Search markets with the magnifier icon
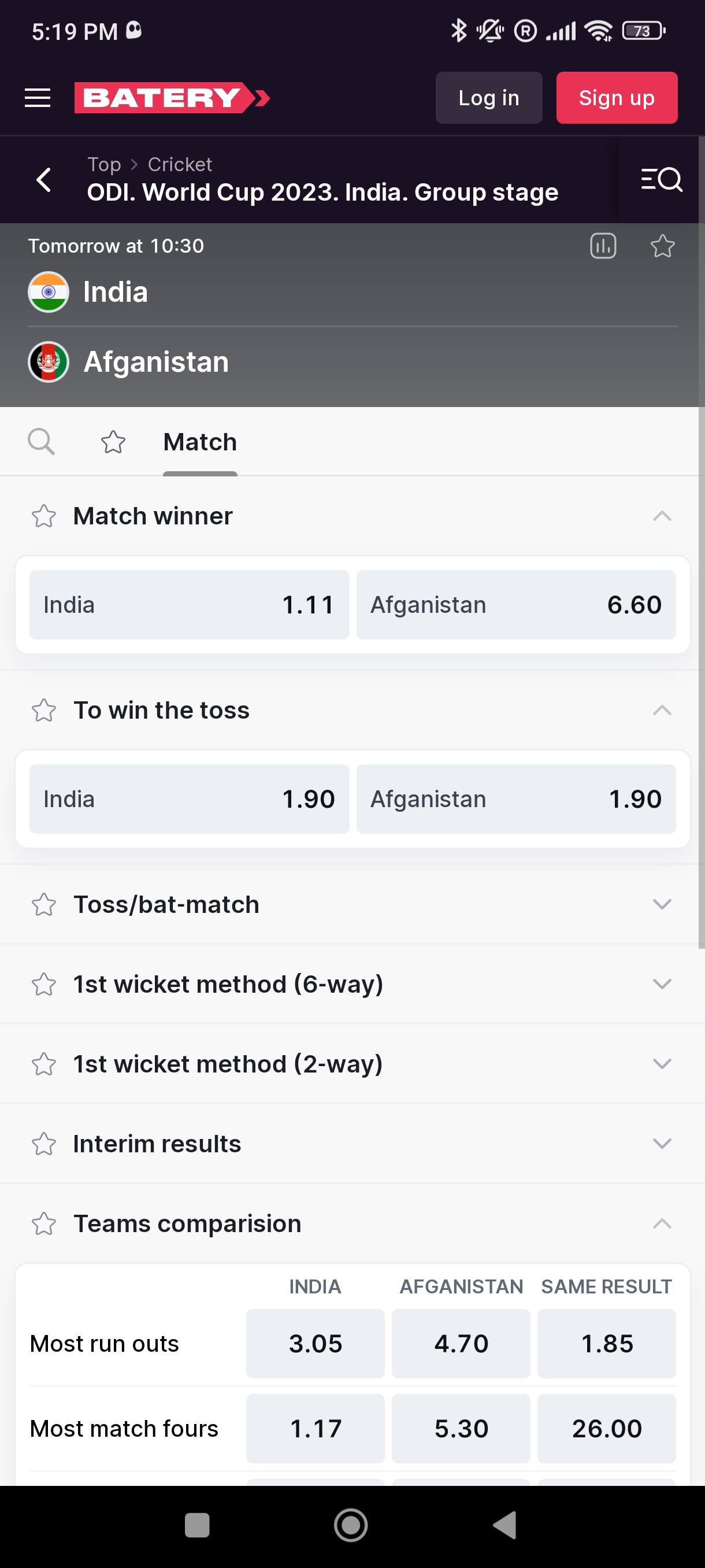 coord(42,441)
